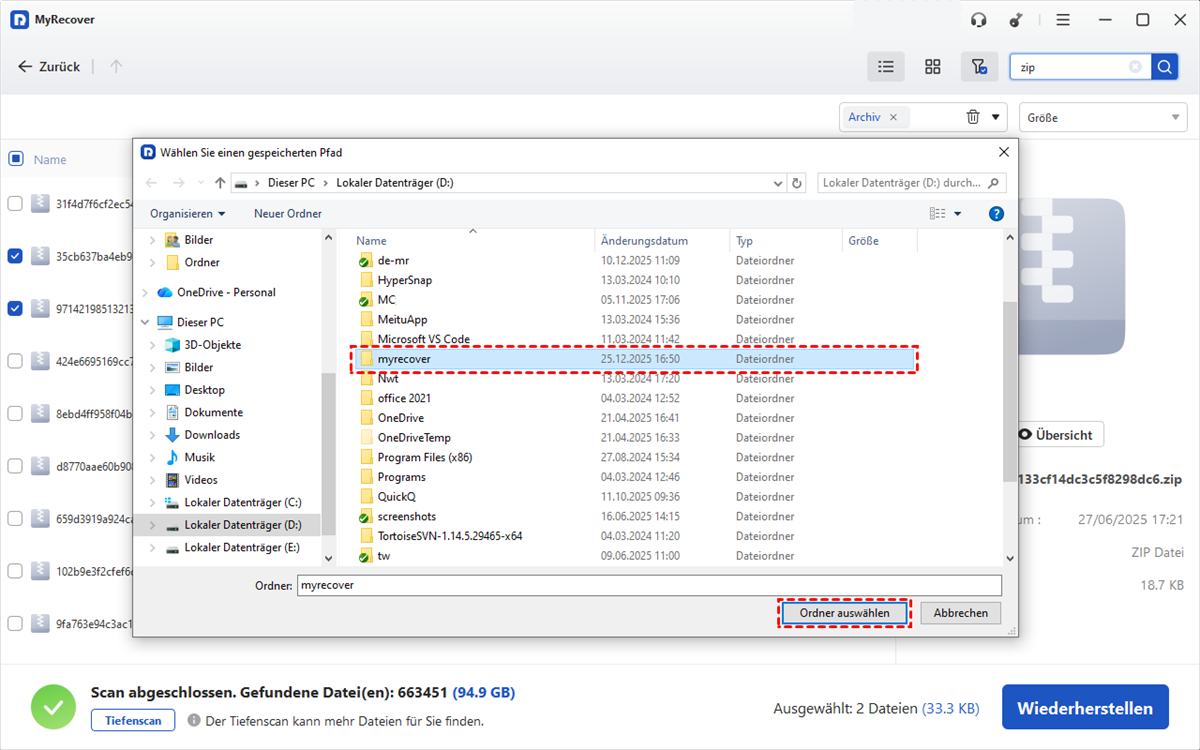Click the refresh icon in path dialog
The height and width of the screenshot is (750, 1200).
(797, 183)
